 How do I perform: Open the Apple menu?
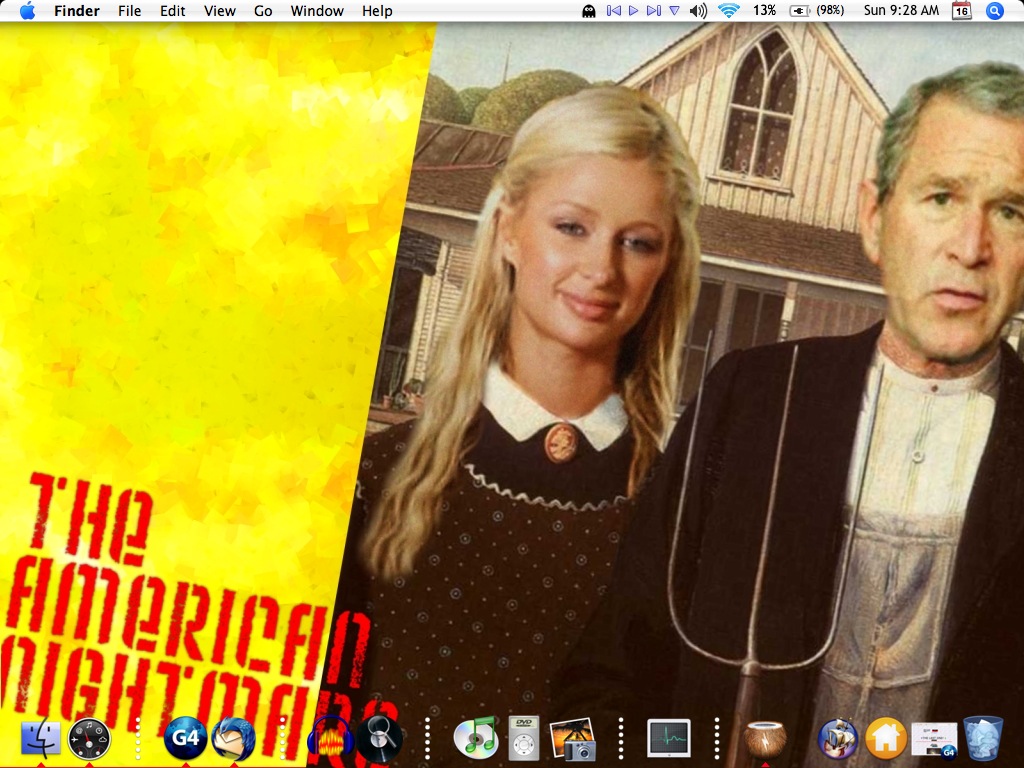(27, 10)
